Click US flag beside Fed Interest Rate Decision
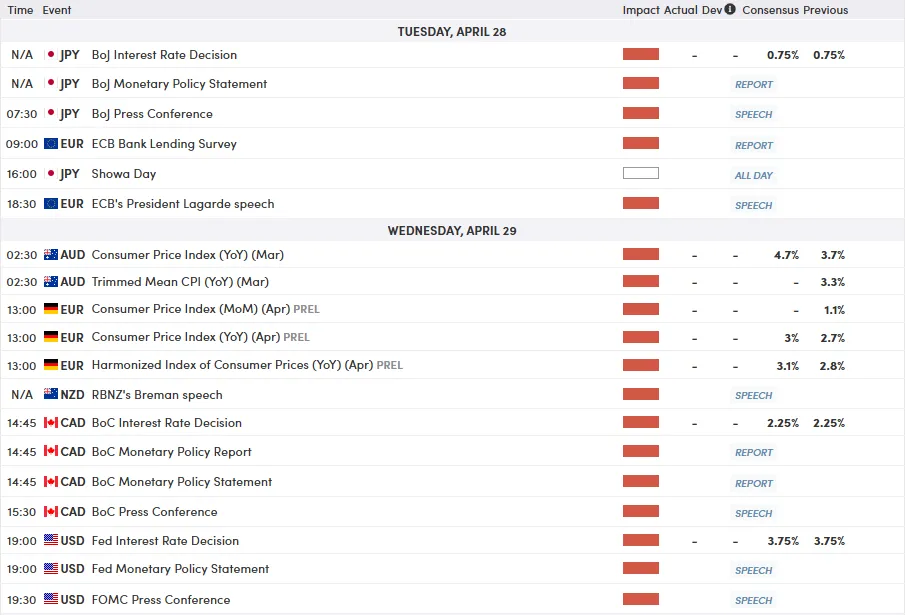 (x=51, y=540)
